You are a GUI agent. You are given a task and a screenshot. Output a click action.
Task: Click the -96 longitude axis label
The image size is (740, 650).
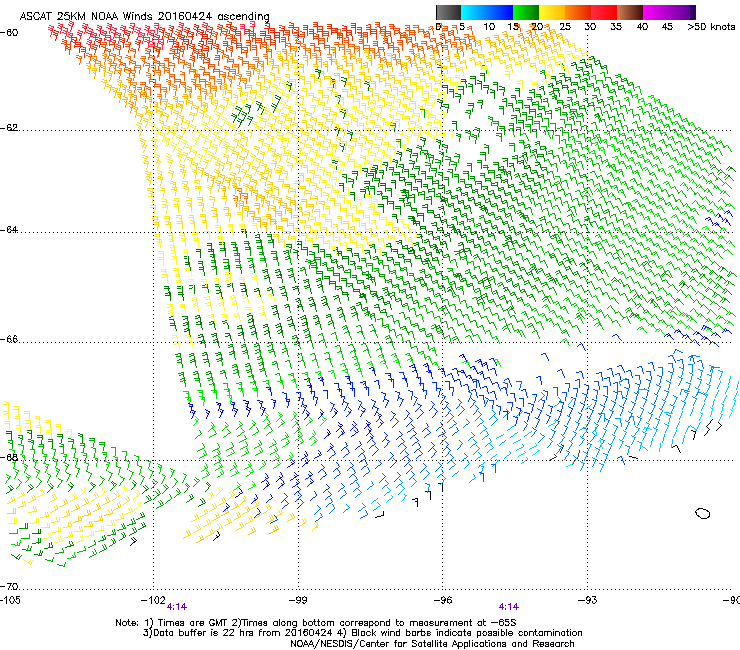[443, 600]
